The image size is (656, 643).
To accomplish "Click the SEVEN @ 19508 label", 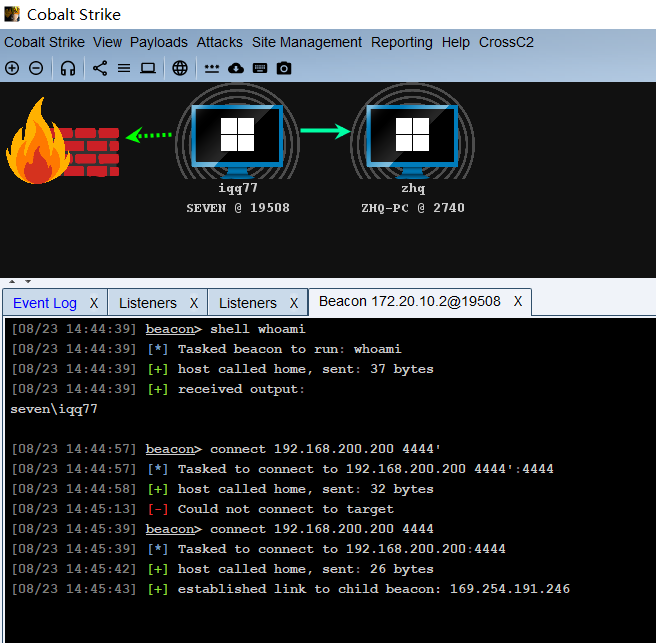I will coord(238,208).
